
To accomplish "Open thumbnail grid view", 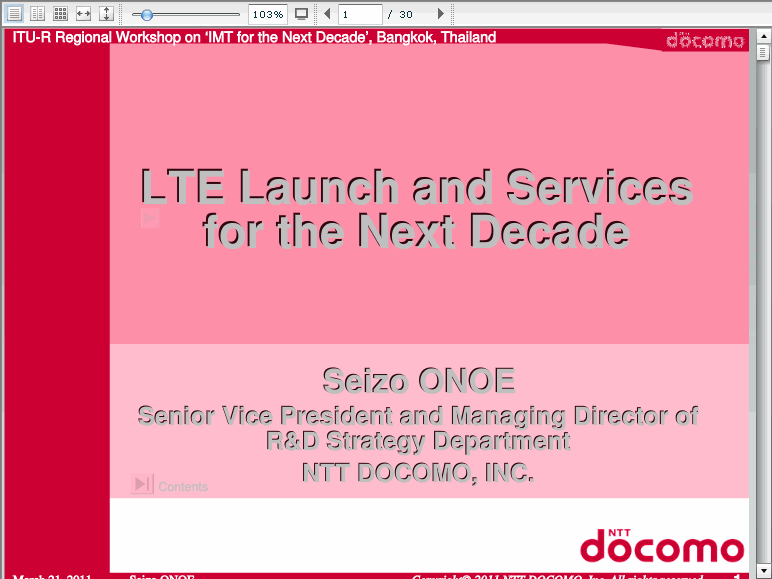I will point(60,14).
